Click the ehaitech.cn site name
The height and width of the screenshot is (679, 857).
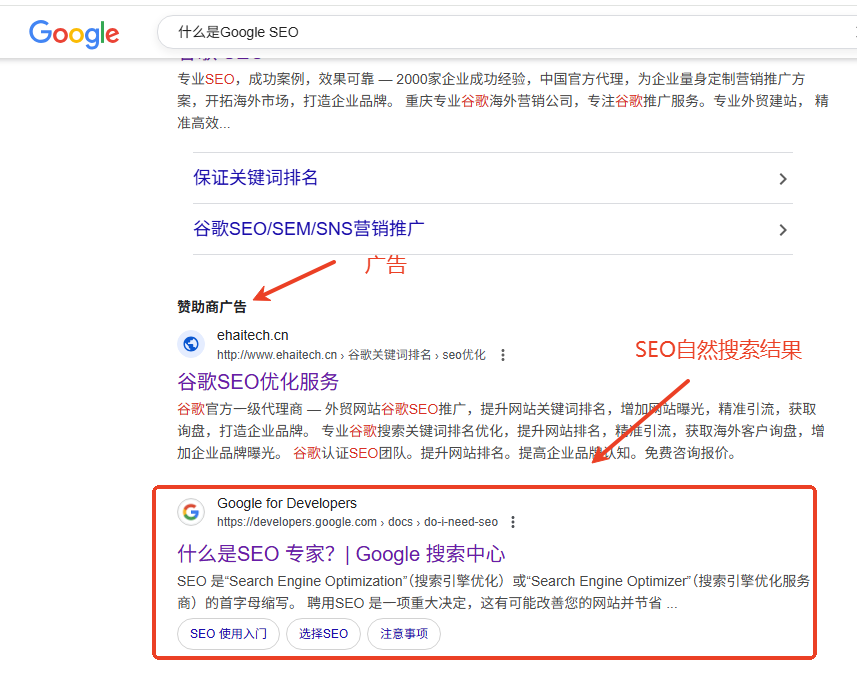click(253, 335)
